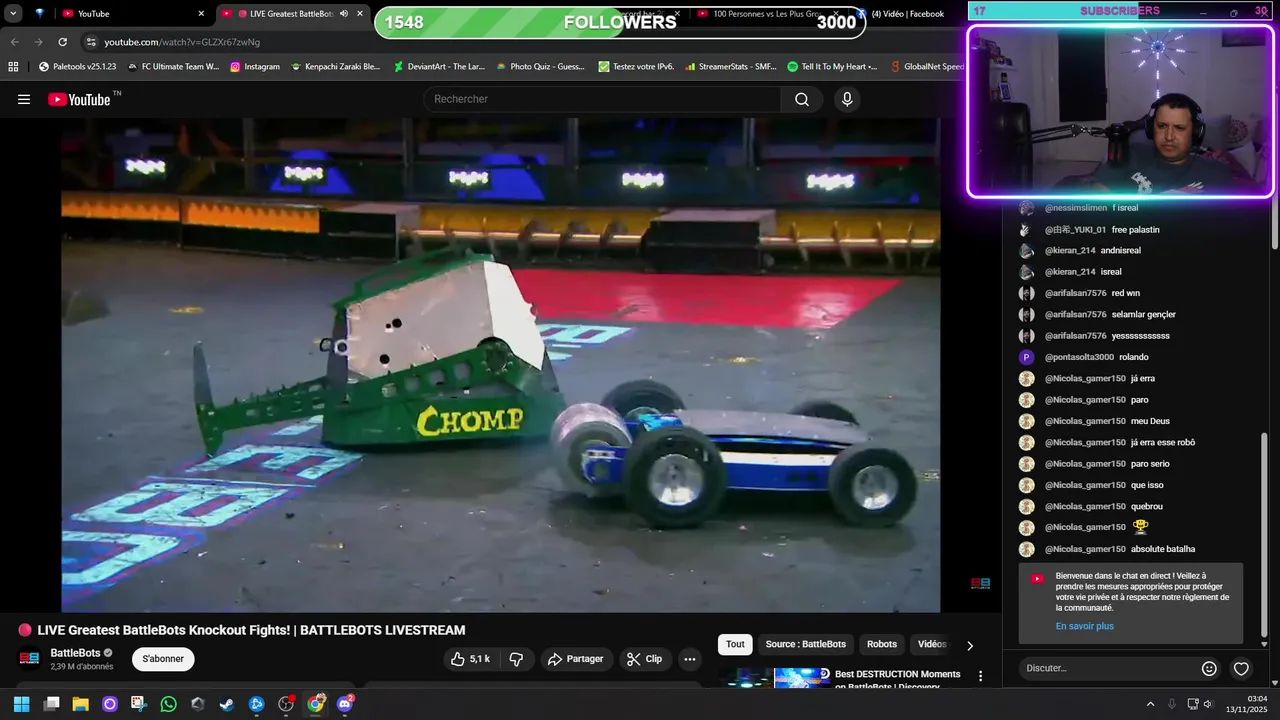Select the Robots chip

[x=882, y=644]
